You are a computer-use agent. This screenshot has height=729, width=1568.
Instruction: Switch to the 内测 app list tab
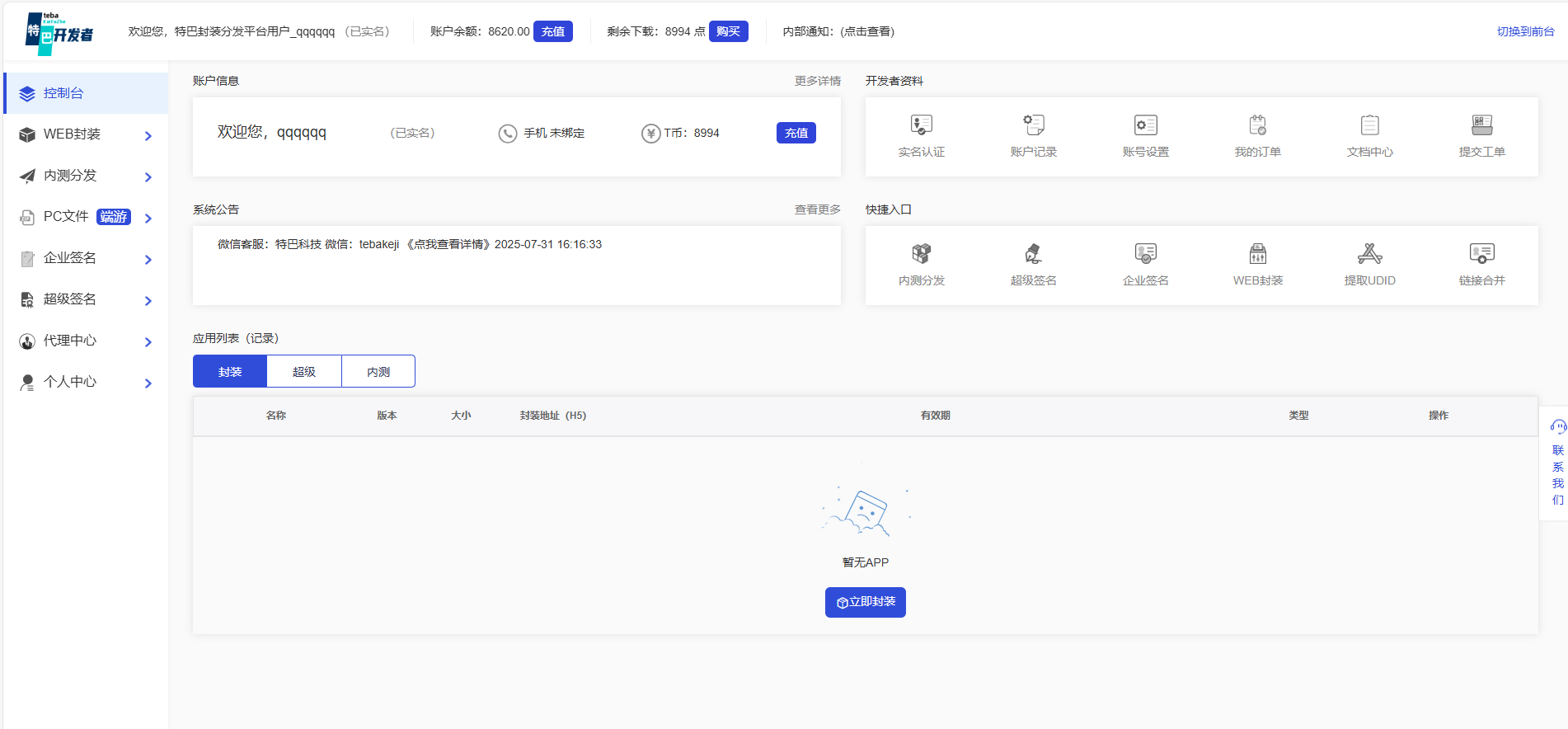[x=378, y=372]
